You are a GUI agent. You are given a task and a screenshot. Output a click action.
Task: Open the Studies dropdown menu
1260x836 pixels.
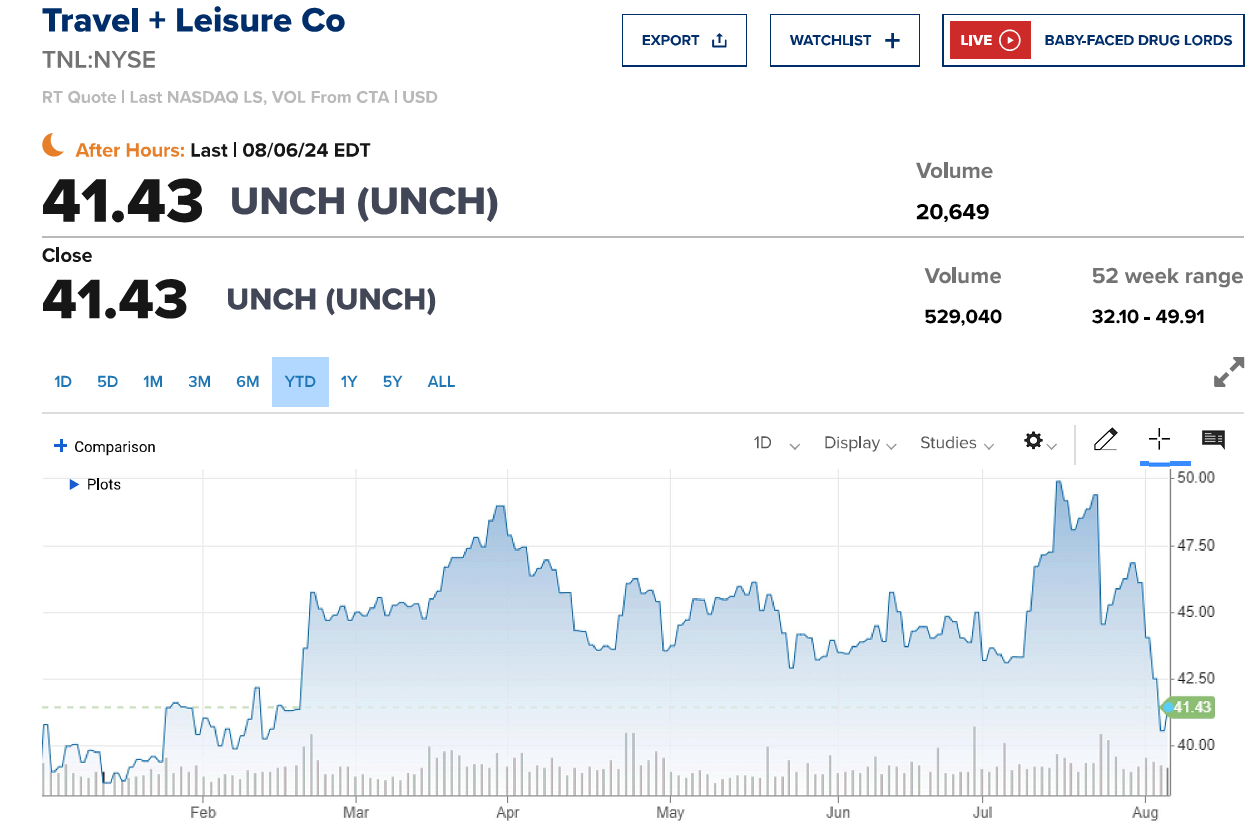point(957,443)
